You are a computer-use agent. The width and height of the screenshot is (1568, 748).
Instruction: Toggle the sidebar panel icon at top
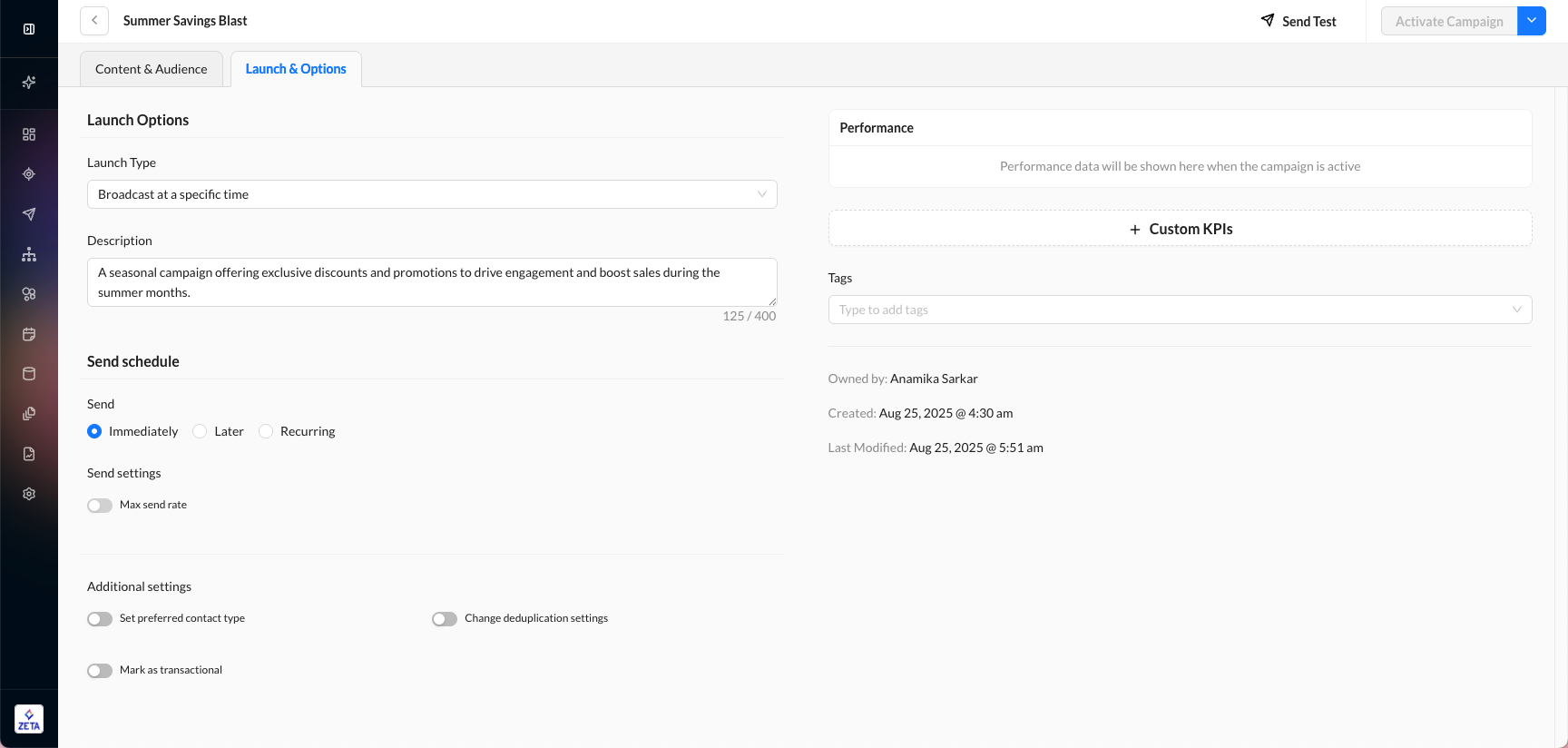29,29
